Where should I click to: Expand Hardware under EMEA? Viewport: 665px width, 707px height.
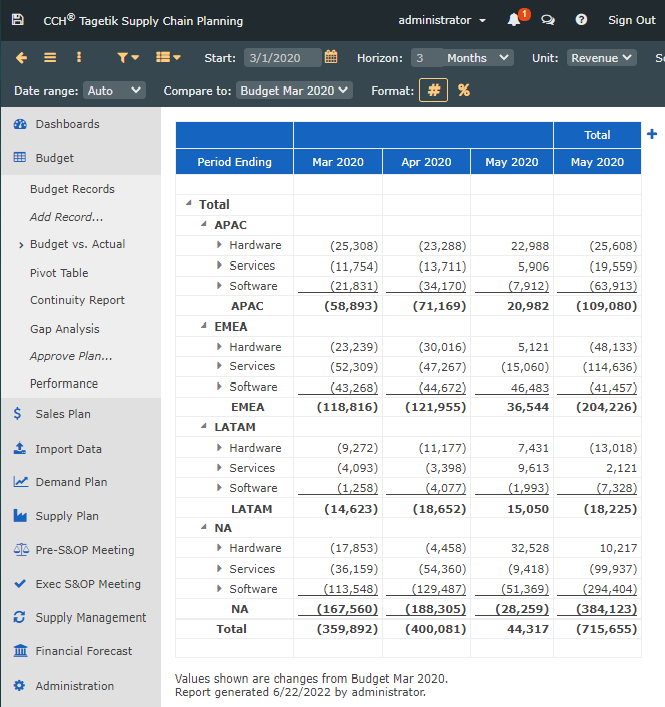pyautogui.click(x=219, y=346)
